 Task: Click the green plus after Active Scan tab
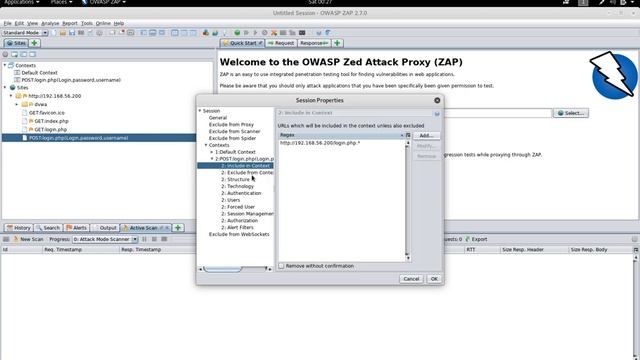(x=178, y=228)
